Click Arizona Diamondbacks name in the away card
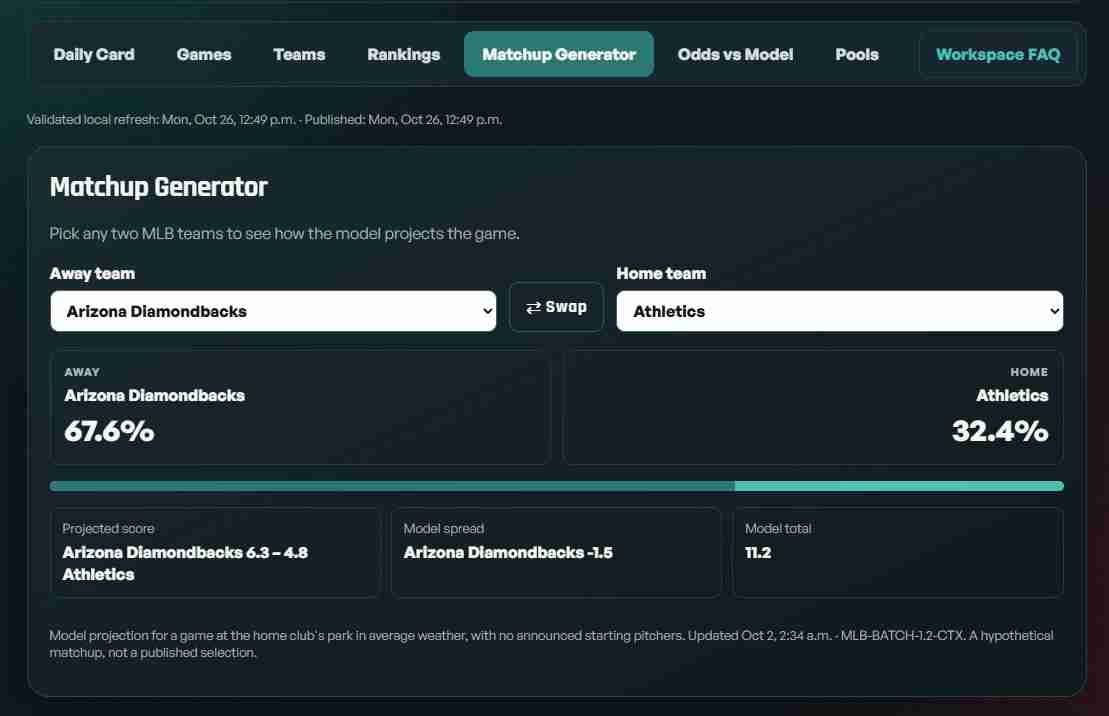Screen dimensions: 1109x716 click(x=154, y=395)
